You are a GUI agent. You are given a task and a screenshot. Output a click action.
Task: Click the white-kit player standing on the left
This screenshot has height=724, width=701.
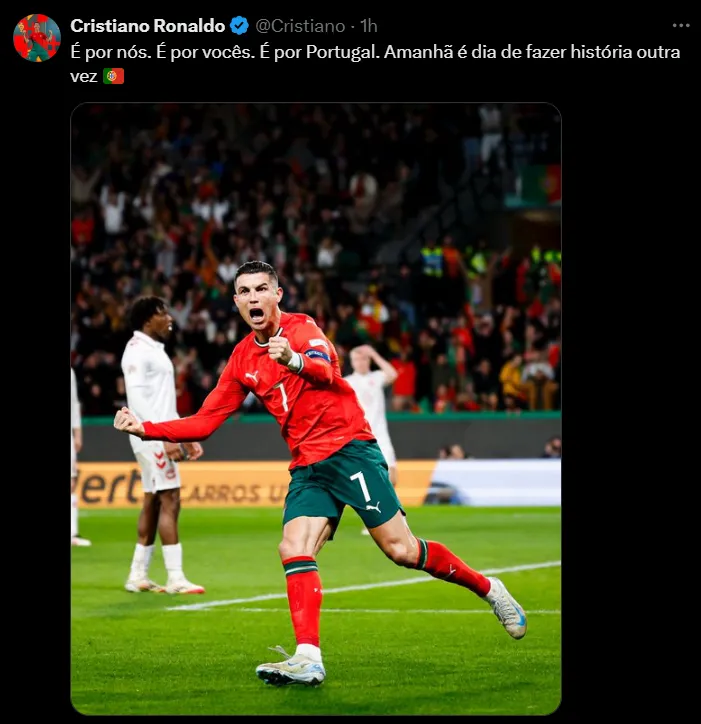point(155,443)
